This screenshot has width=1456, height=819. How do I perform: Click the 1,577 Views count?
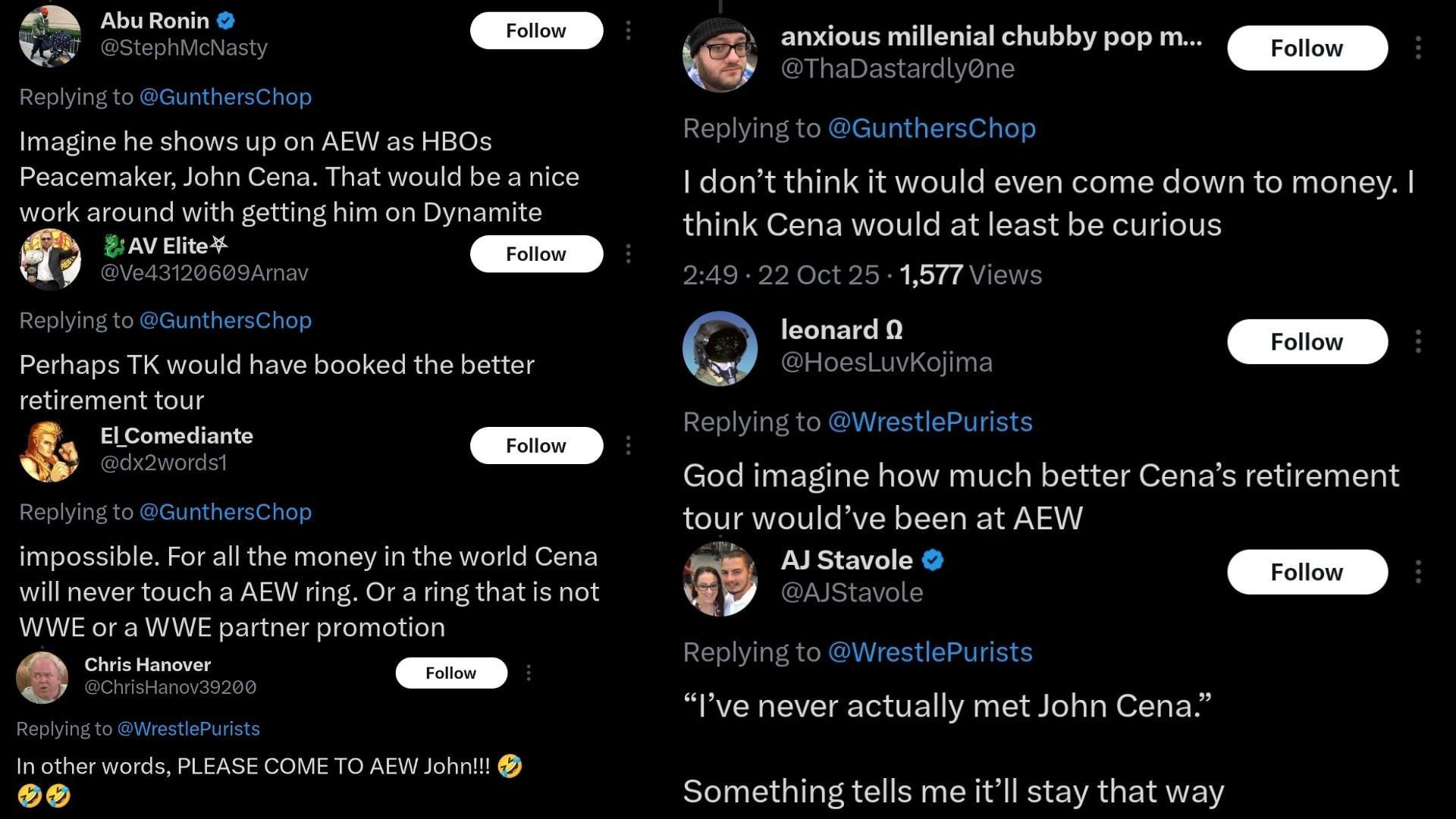pos(971,275)
